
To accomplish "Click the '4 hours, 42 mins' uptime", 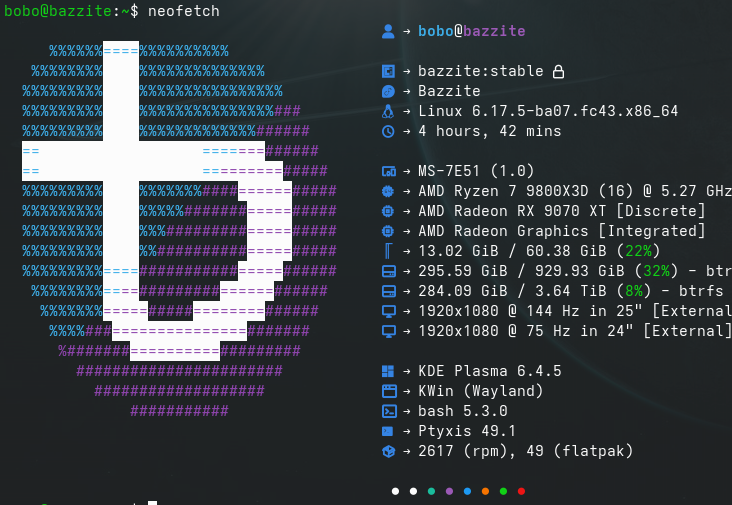I will [x=490, y=132].
